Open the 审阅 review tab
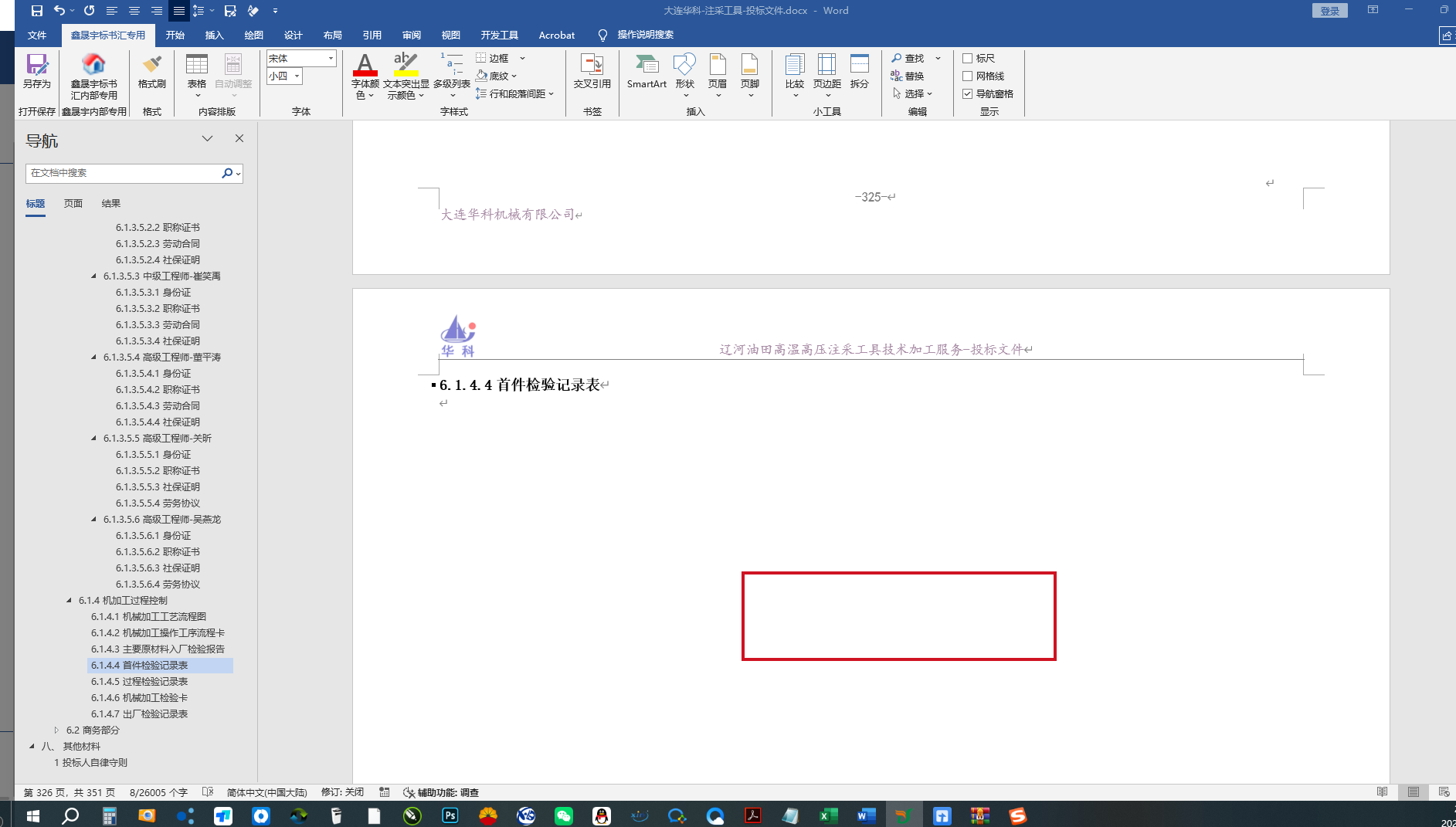Viewport: 1456px width, 827px height. point(411,35)
